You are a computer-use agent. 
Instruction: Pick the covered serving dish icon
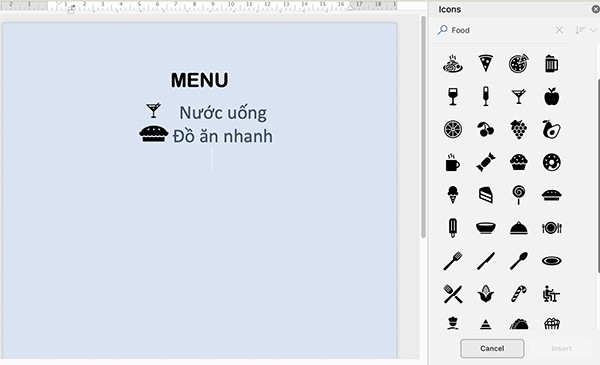(x=518, y=228)
